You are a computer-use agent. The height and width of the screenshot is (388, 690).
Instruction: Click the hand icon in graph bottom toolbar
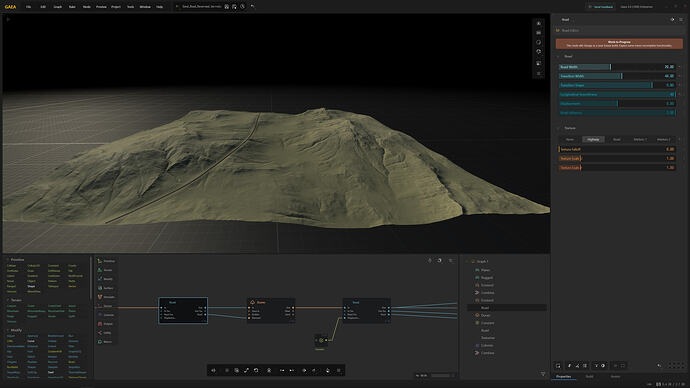pos(327,370)
